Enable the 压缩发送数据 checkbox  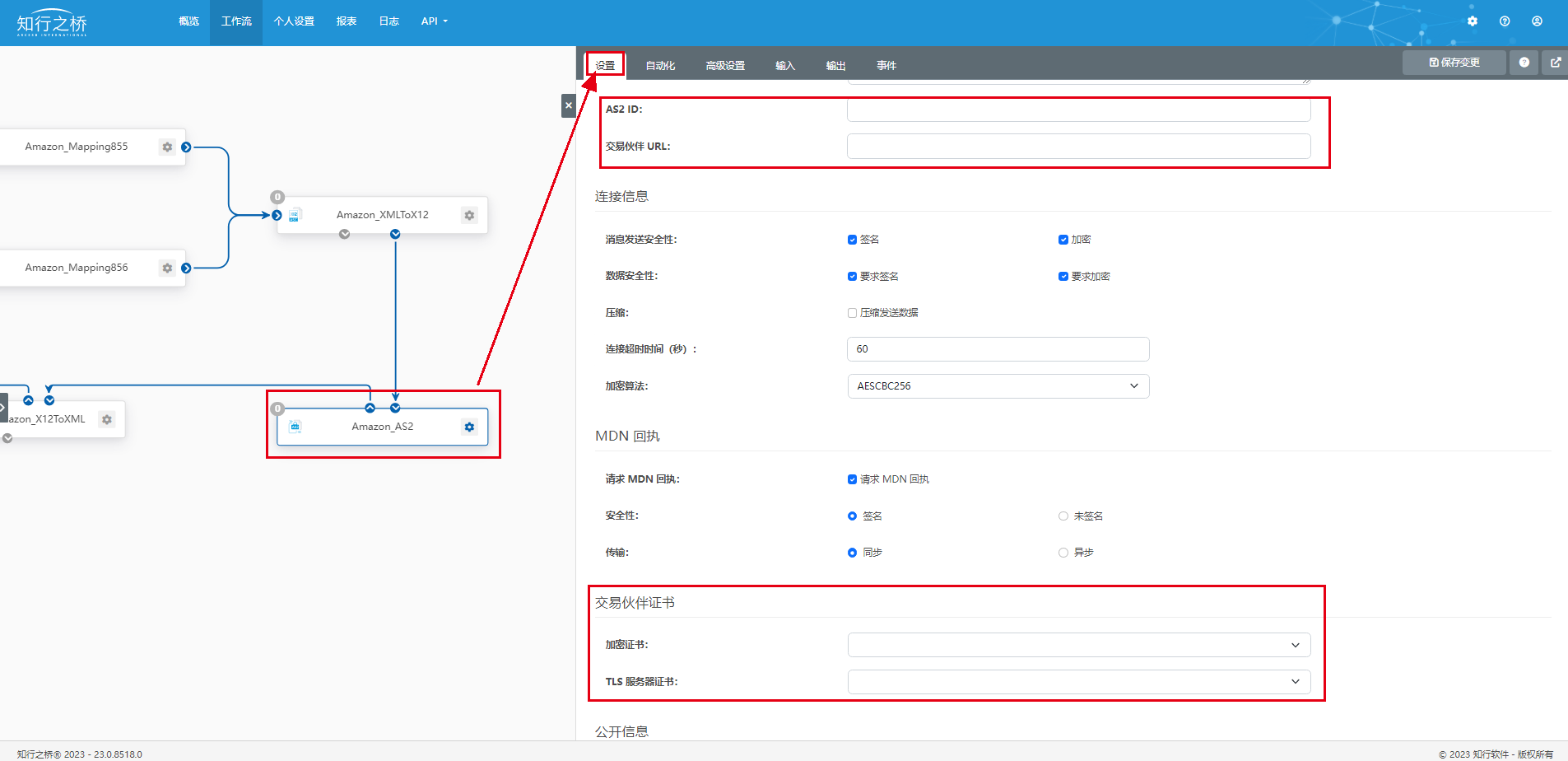click(x=853, y=313)
